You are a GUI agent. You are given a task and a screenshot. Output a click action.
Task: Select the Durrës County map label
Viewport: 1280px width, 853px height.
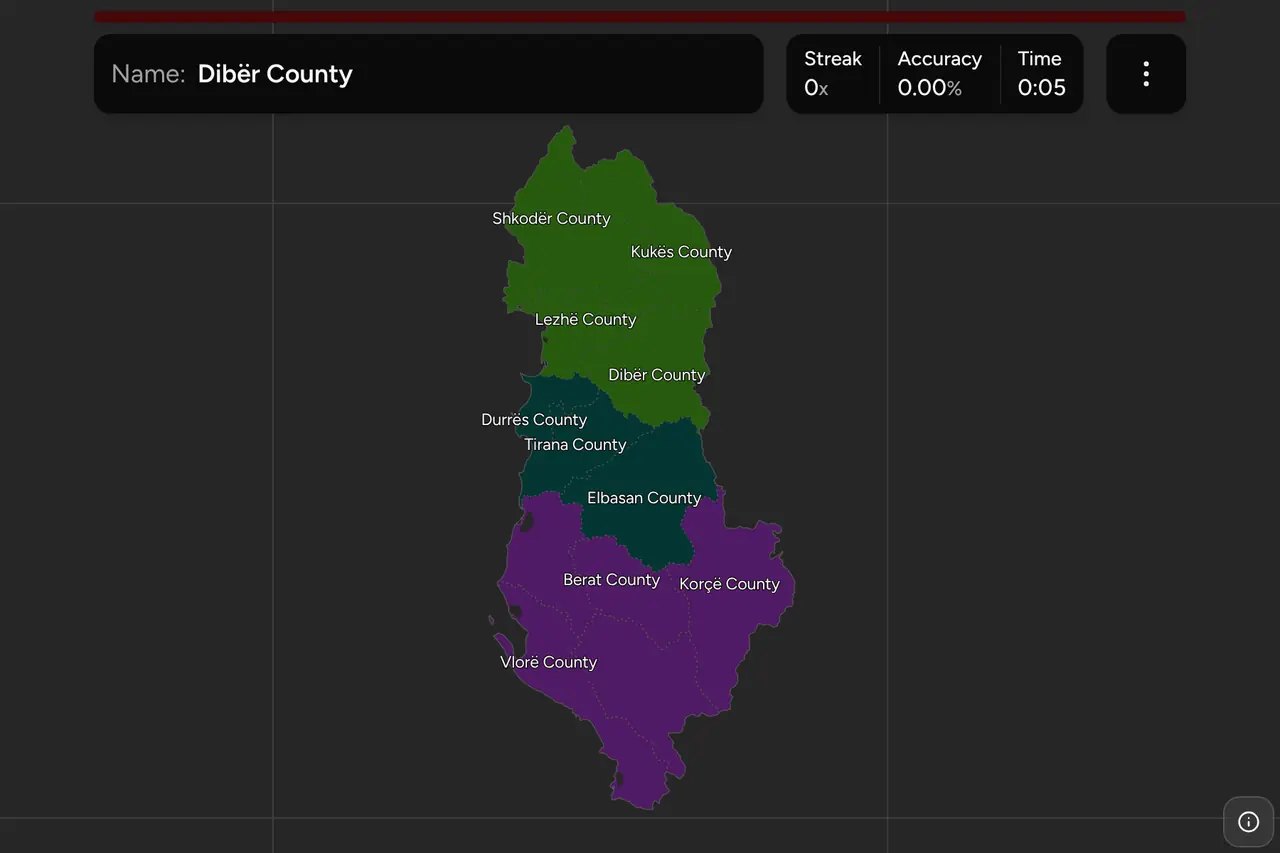point(534,420)
